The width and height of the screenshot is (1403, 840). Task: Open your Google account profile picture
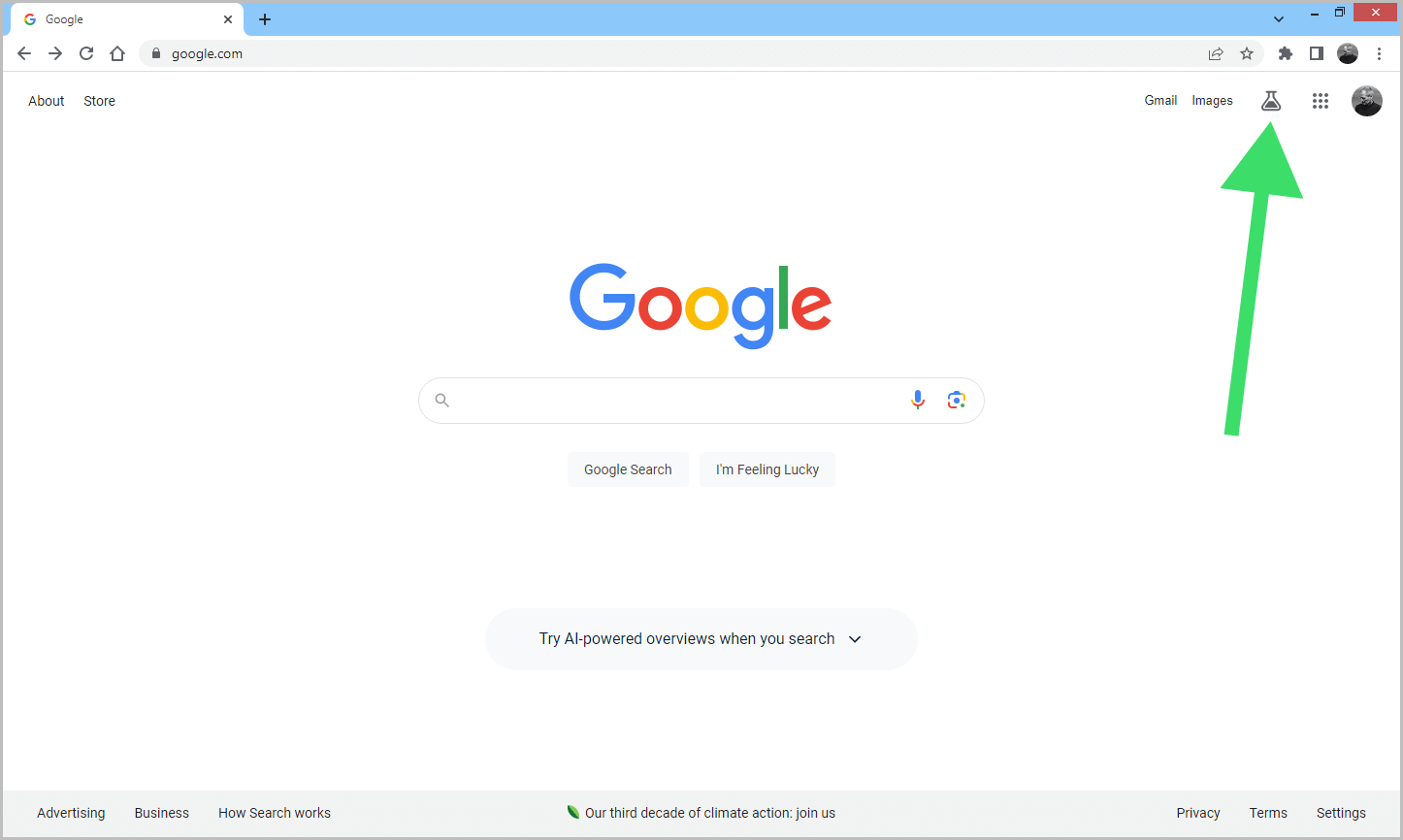click(1366, 100)
